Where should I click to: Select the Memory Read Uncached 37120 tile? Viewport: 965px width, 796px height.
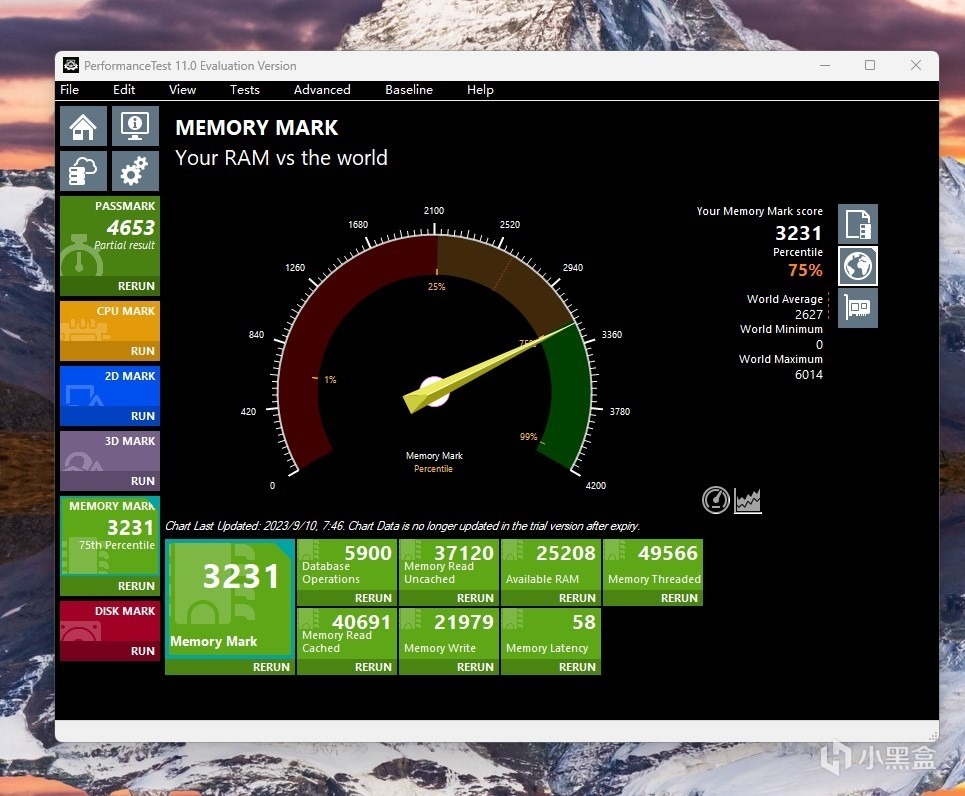click(x=449, y=565)
